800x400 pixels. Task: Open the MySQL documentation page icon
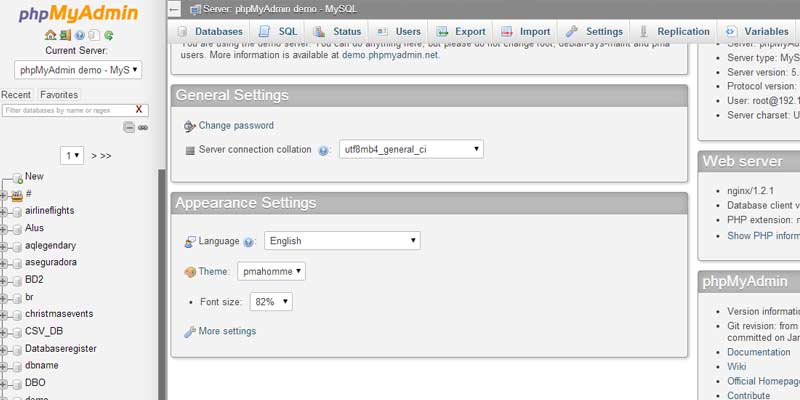coord(94,35)
